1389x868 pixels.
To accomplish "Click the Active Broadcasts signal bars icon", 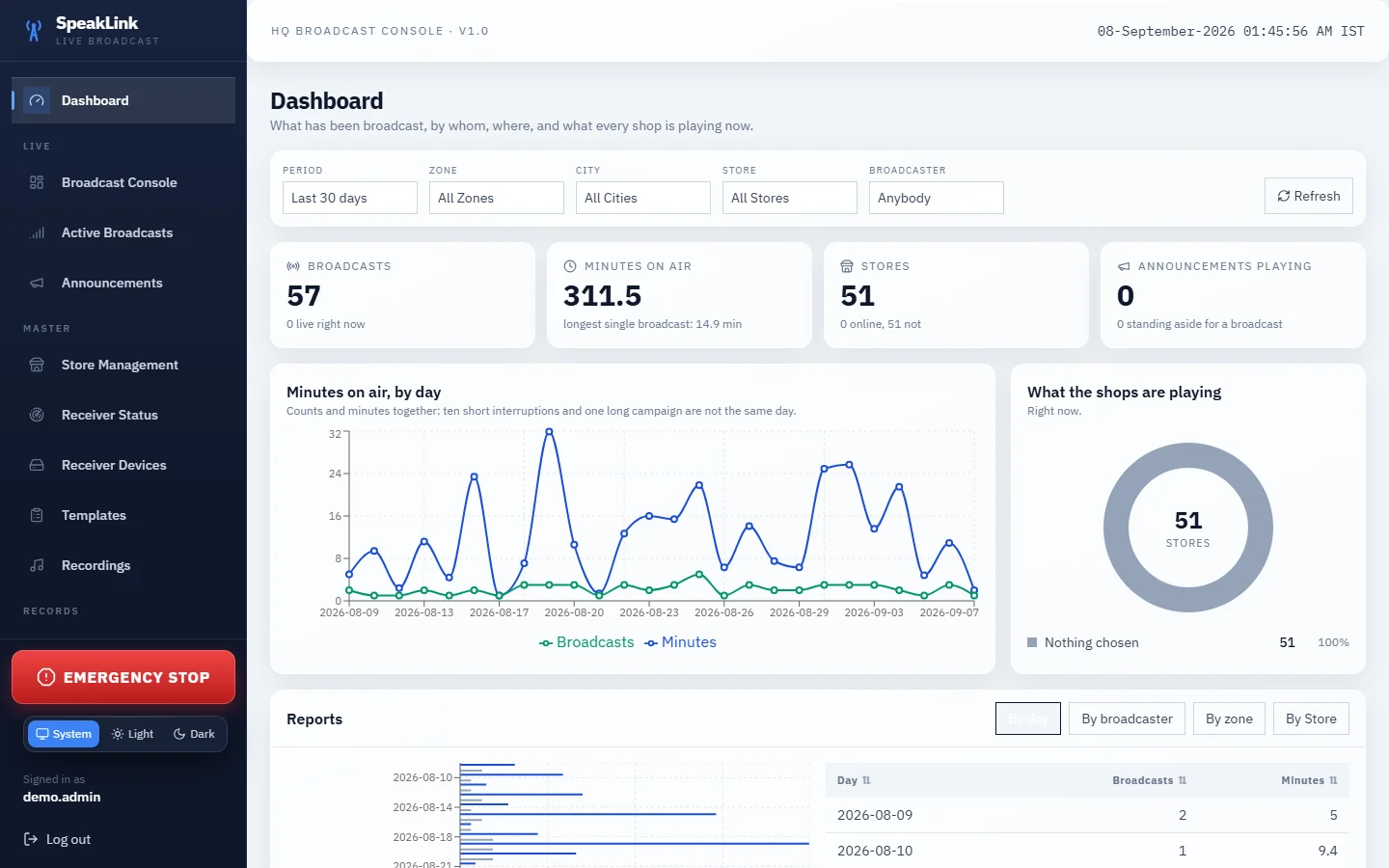I will [x=37, y=232].
